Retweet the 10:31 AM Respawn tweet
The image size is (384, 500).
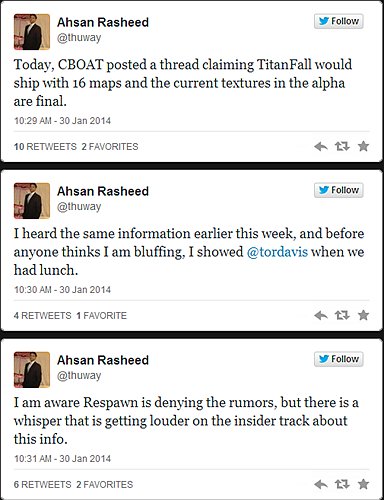click(x=342, y=484)
